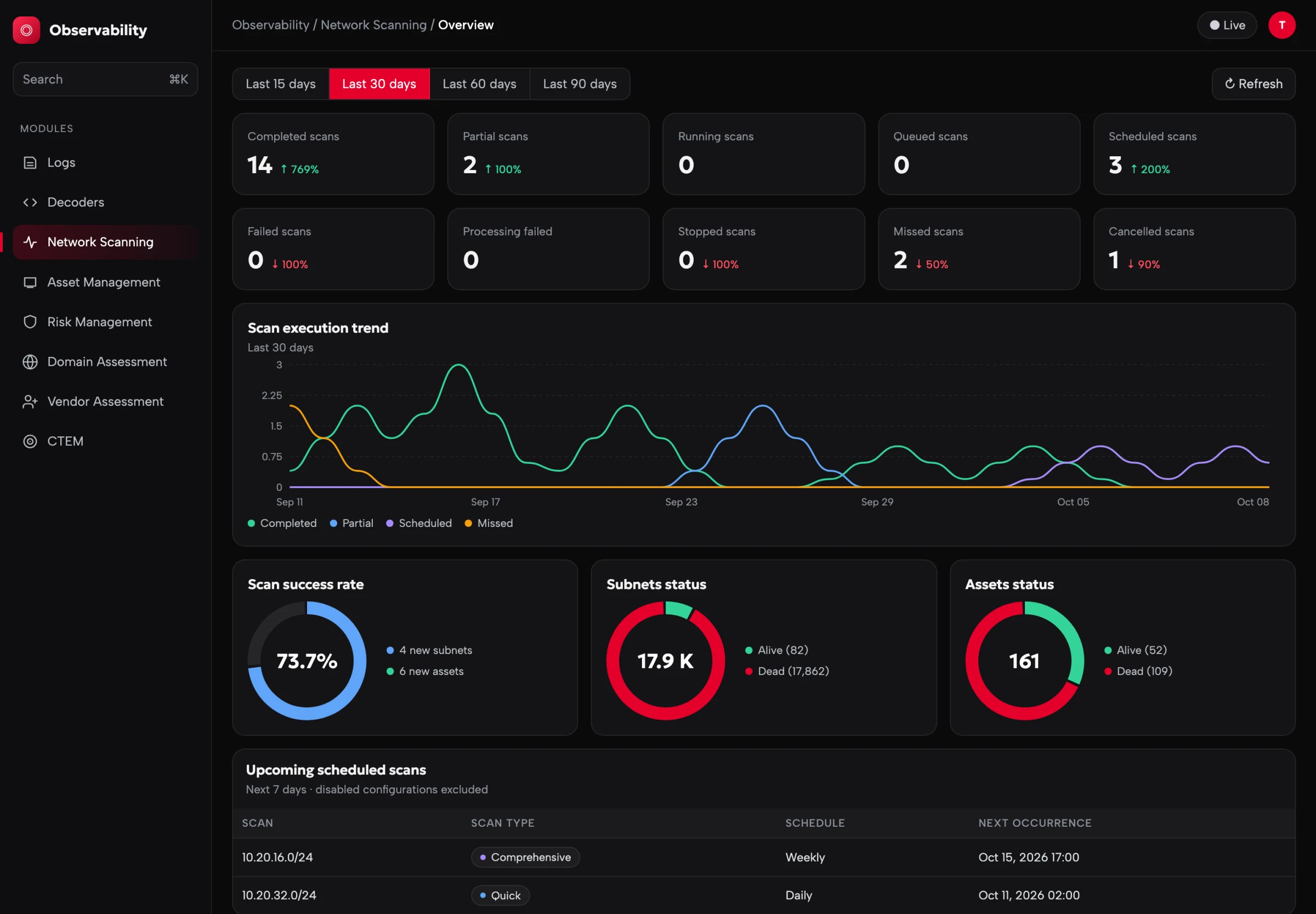This screenshot has width=1316, height=914.
Task: Open the Failed scans card
Action: pyautogui.click(x=333, y=249)
